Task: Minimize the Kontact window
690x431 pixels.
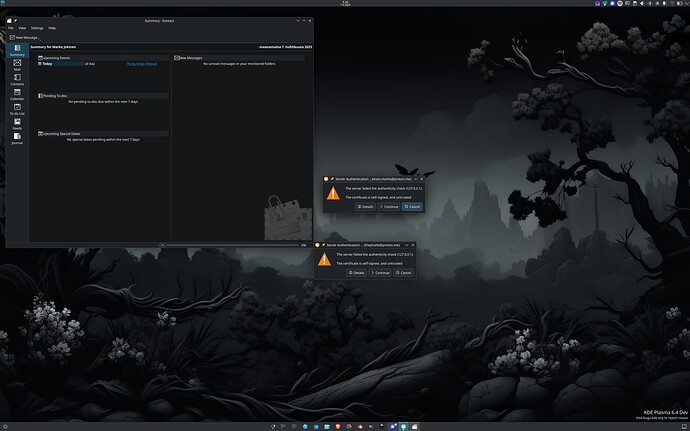Action: click(298, 20)
